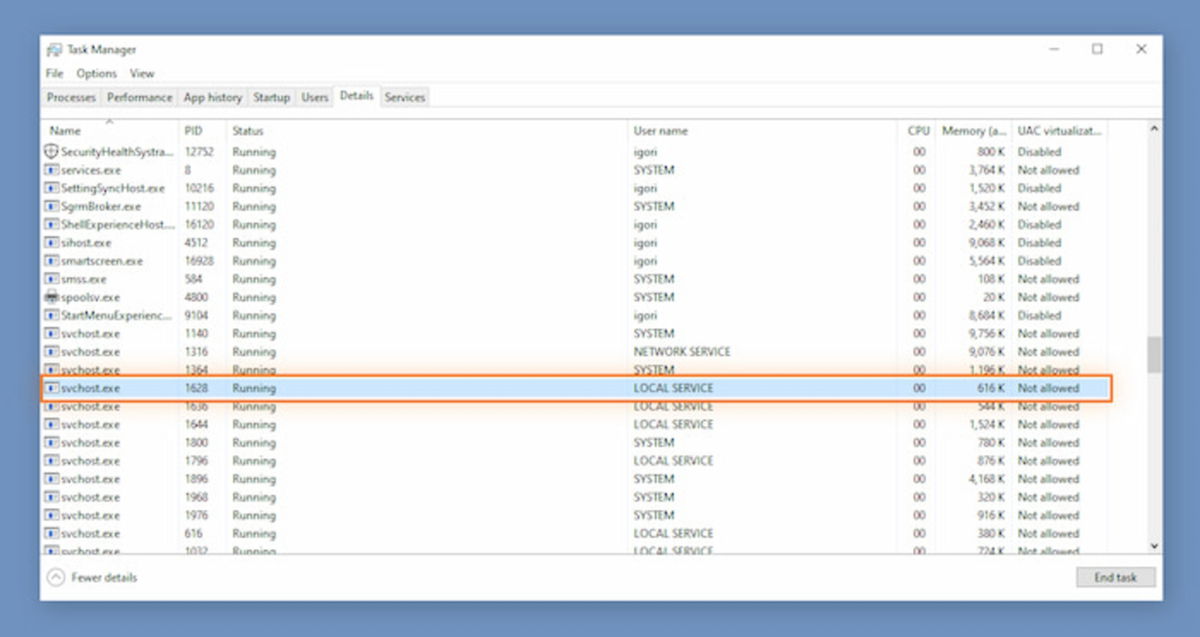Click icon of svchost.exe PID 1140
The image size is (1200, 637).
[x=52, y=334]
